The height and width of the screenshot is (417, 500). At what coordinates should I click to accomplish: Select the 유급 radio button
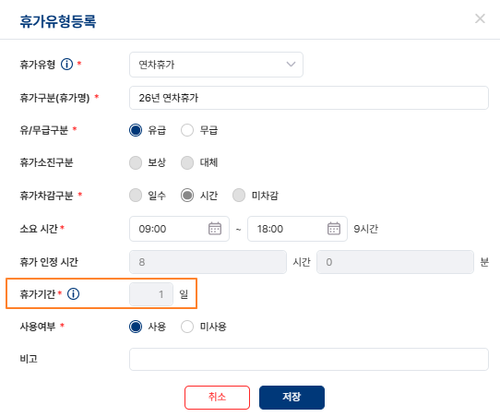(x=135, y=130)
